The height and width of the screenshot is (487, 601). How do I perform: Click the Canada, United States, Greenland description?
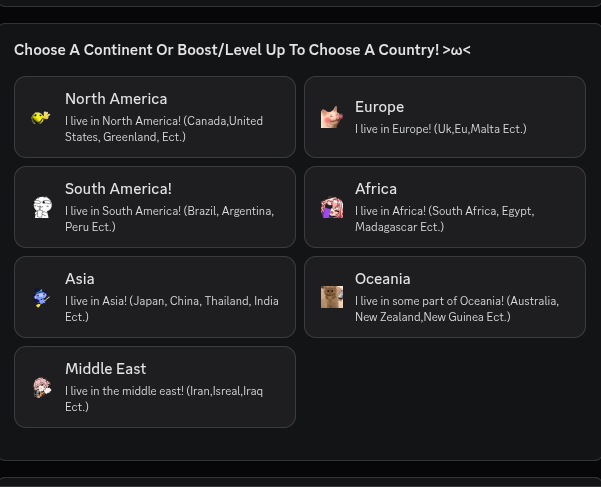(164, 129)
